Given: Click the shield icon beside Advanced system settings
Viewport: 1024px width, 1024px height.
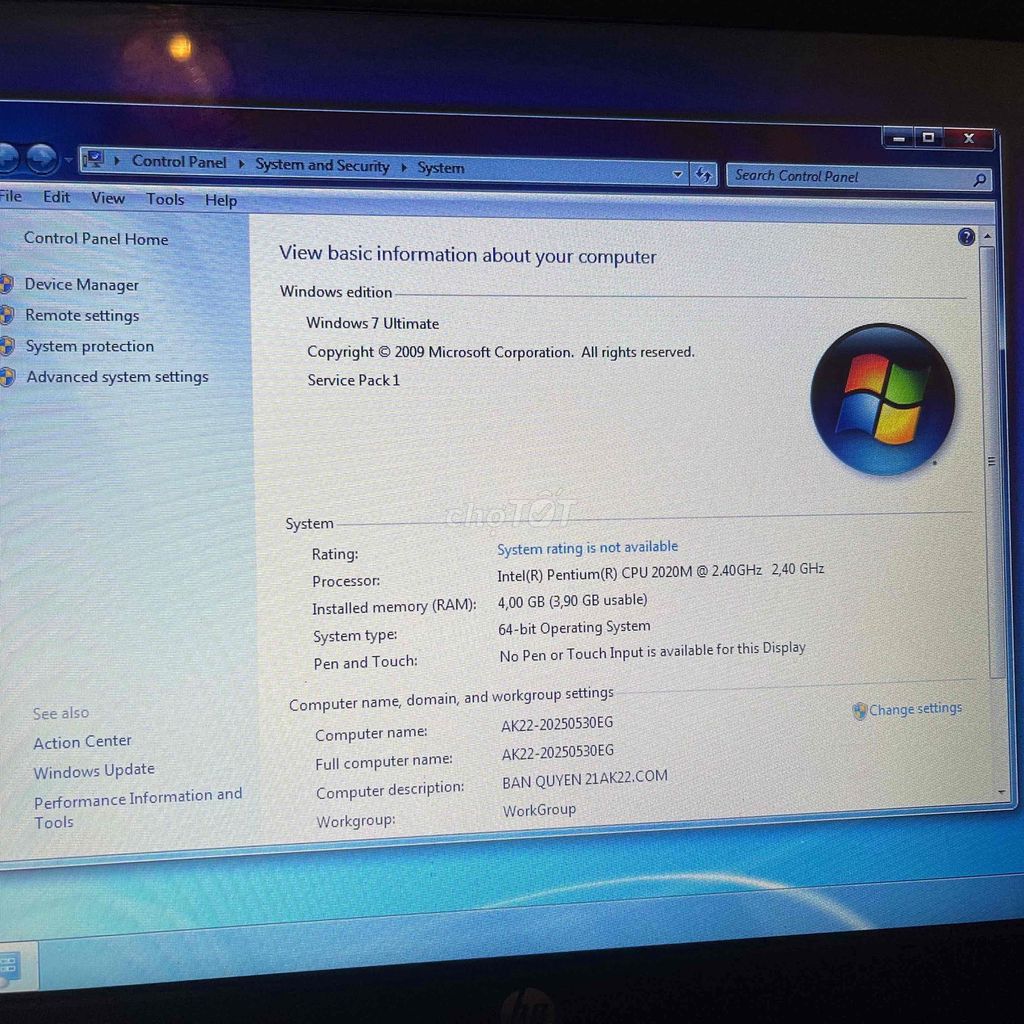Looking at the screenshot, I should click(7, 377).
